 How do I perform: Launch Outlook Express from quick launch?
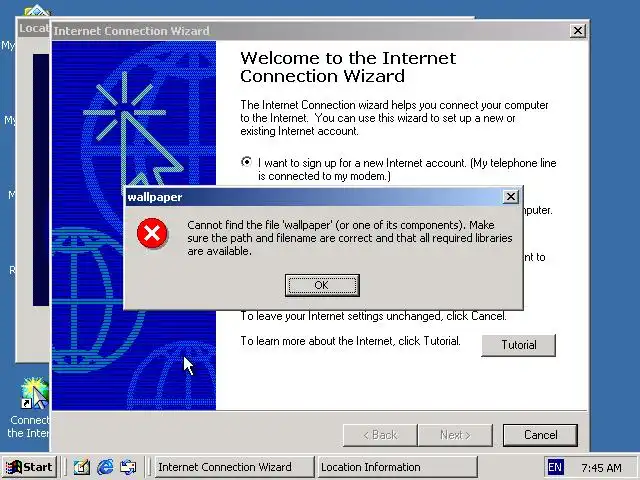(x=128, y=467)
